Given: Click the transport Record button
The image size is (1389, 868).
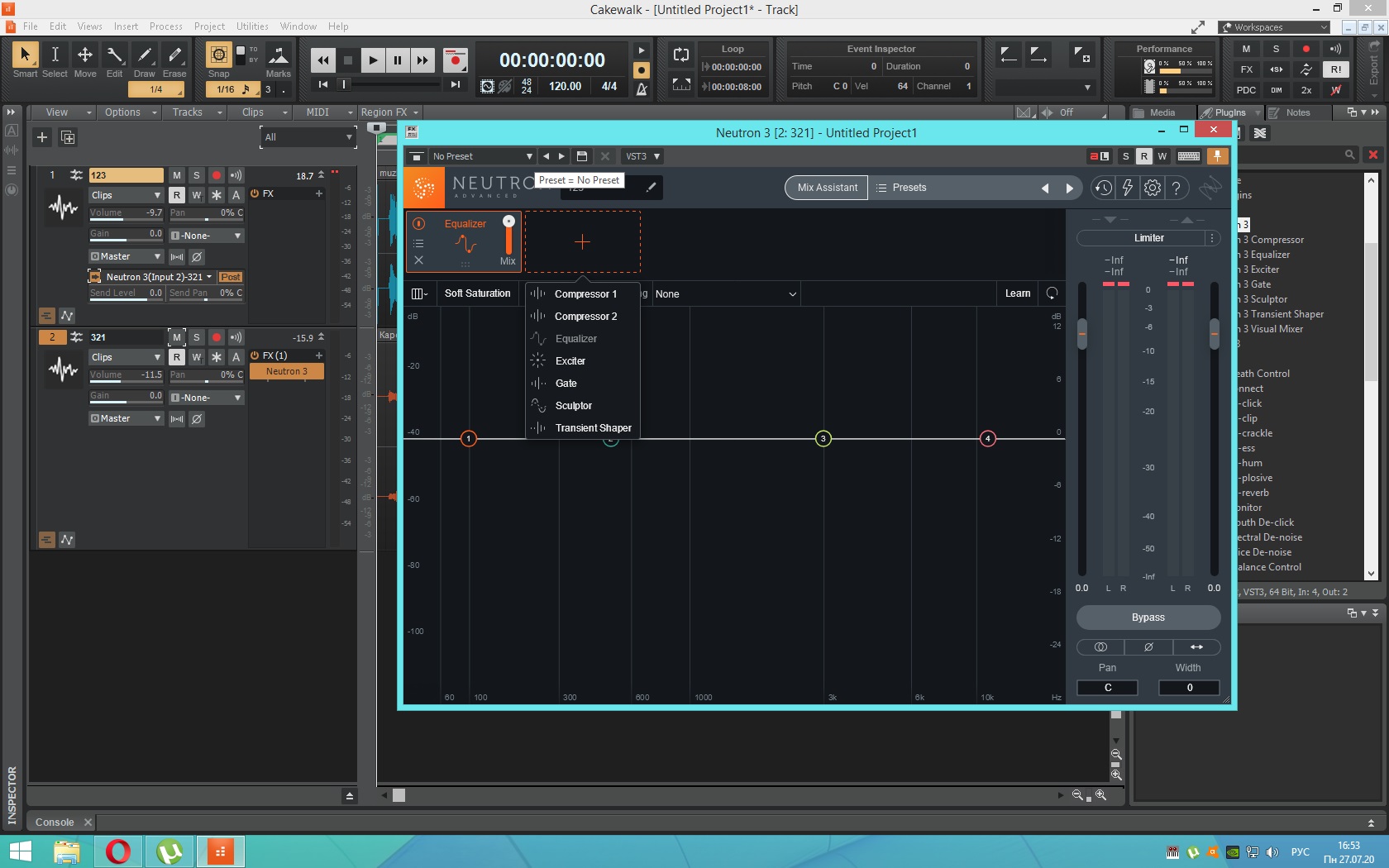Looking at the screenshot, I should [454, 60].
